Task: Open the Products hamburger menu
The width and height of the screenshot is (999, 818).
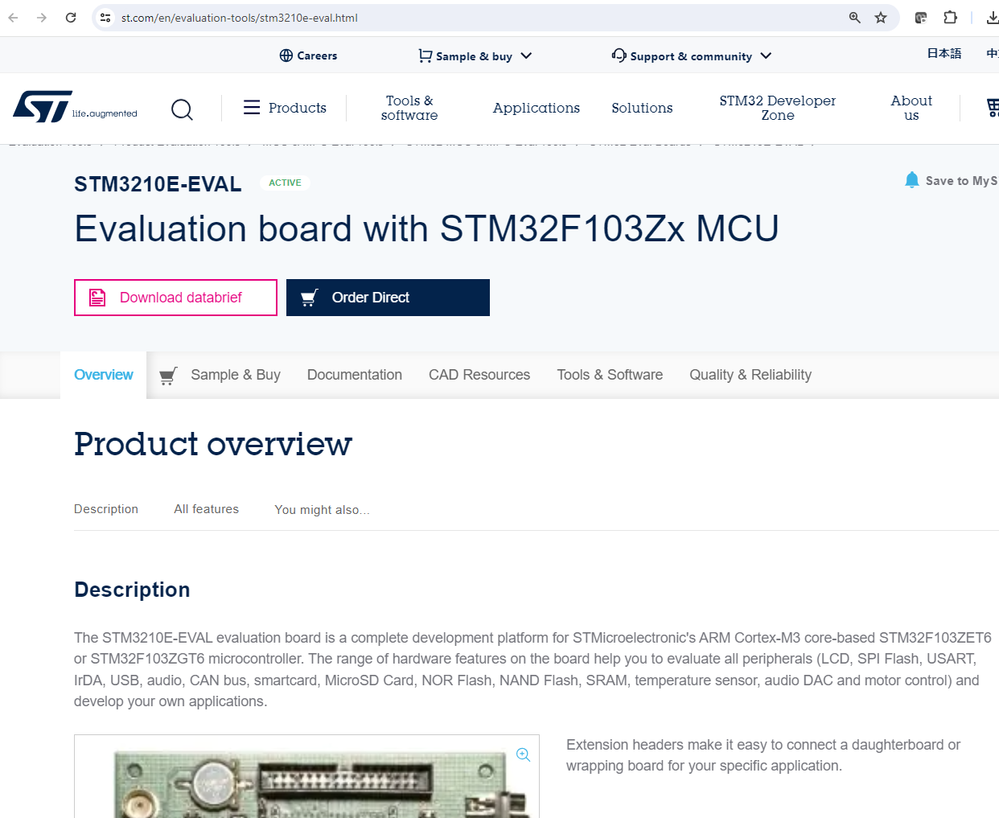Action: [x=285, y=108]
